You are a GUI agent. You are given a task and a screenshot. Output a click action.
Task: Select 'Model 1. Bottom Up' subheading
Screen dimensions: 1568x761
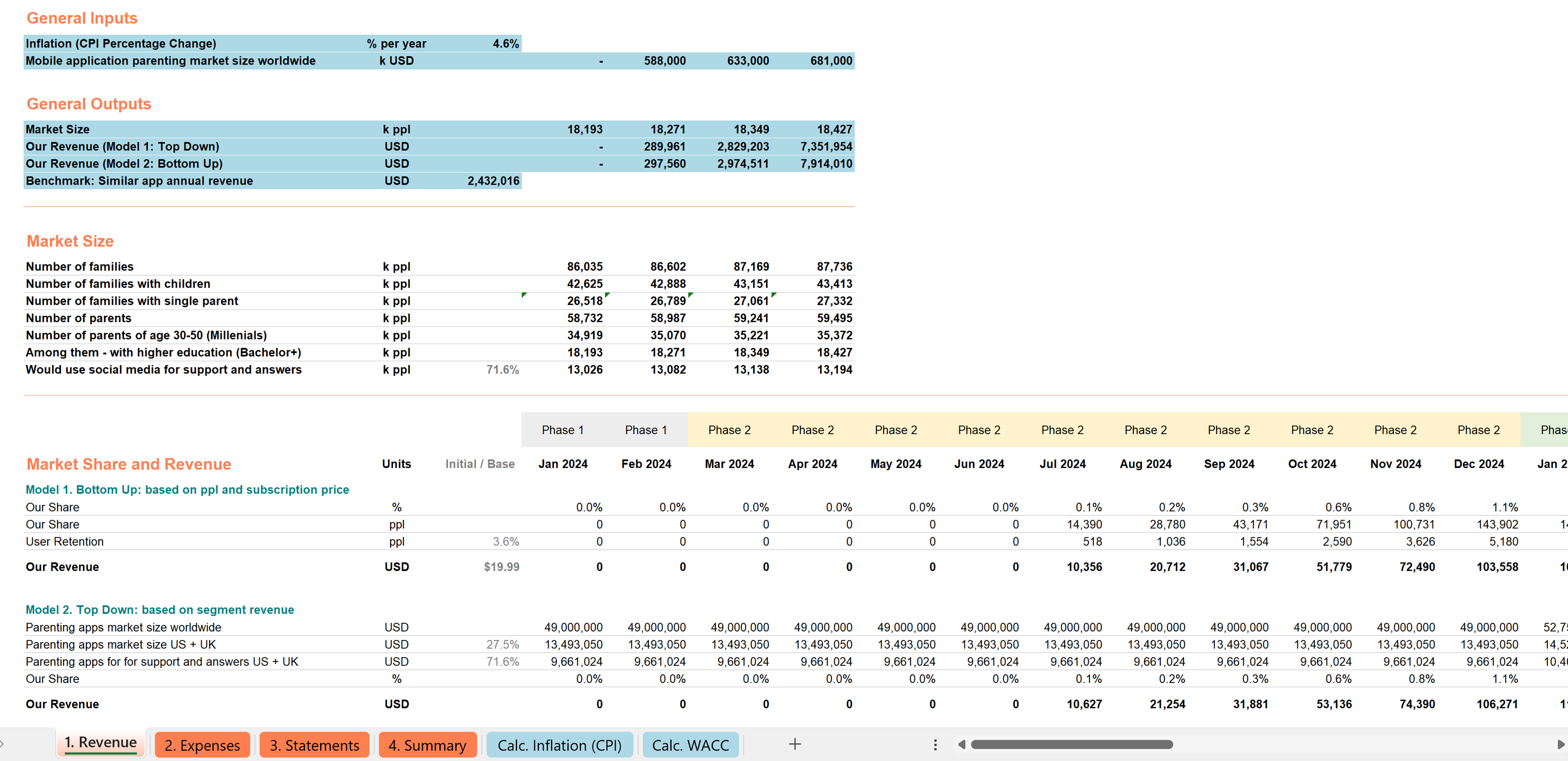pyautogui.click(x=187, y=490)
